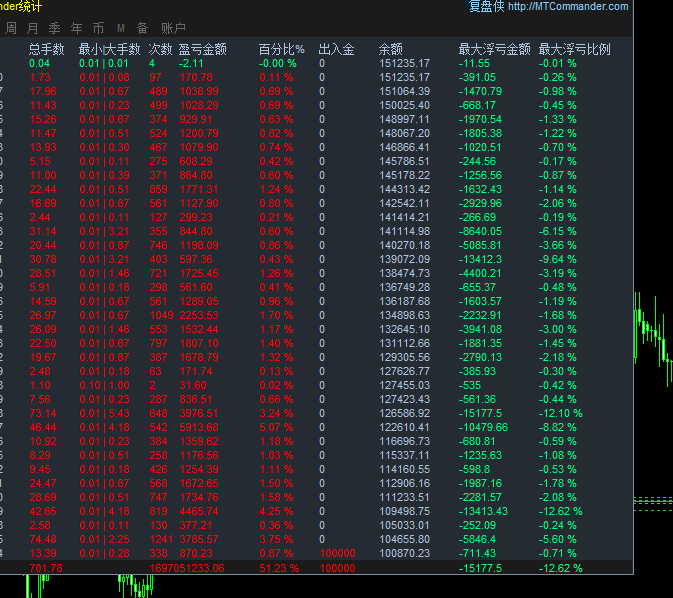
Task: Switch to the 币 (currency) tab
Action: pyautogui.click(x=98, y=28)
